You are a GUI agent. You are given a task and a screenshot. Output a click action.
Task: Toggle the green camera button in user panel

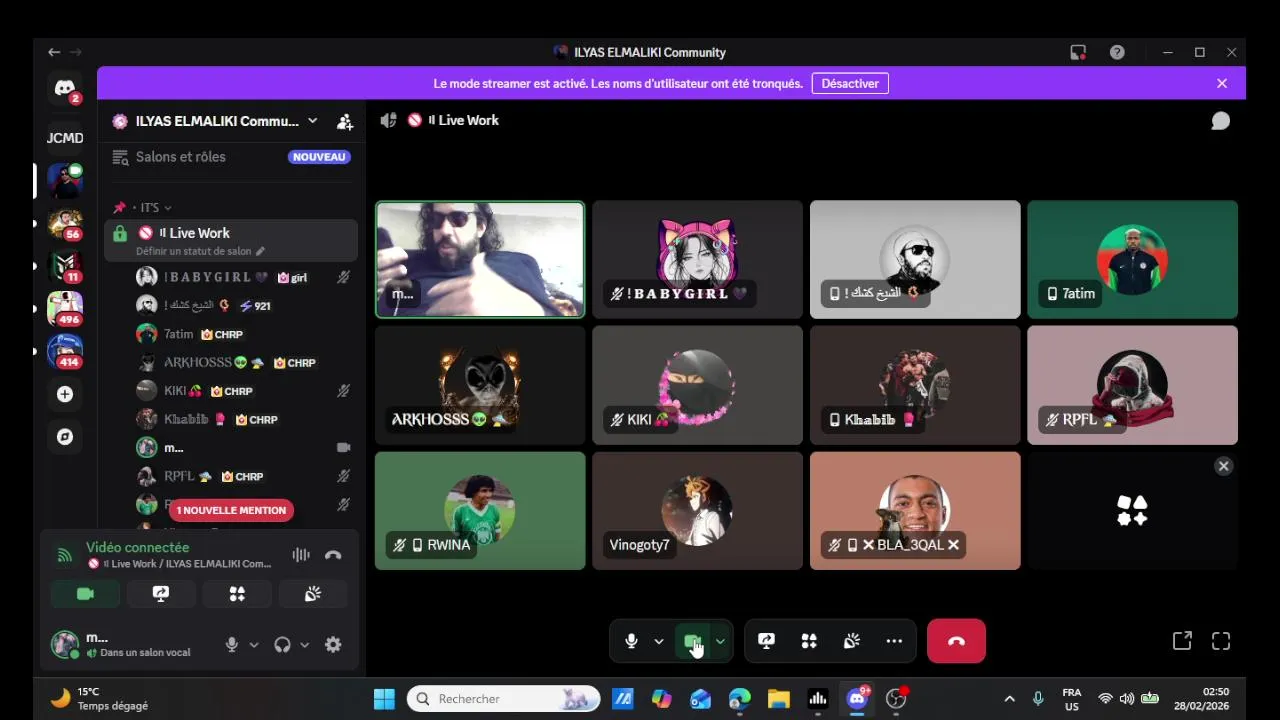pos(85,594)
